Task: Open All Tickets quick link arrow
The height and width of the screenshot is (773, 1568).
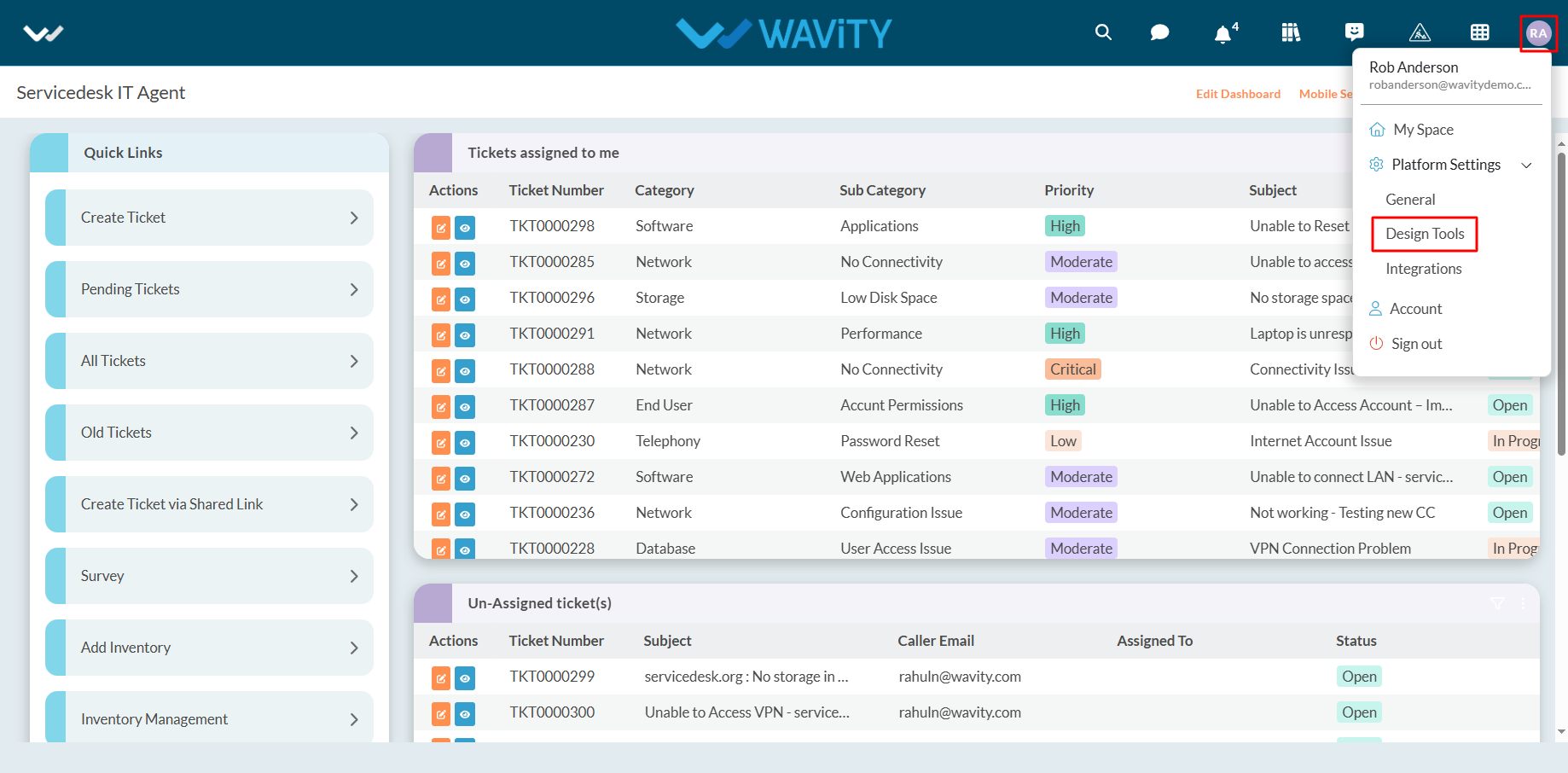Action: [x=354, y=361]
